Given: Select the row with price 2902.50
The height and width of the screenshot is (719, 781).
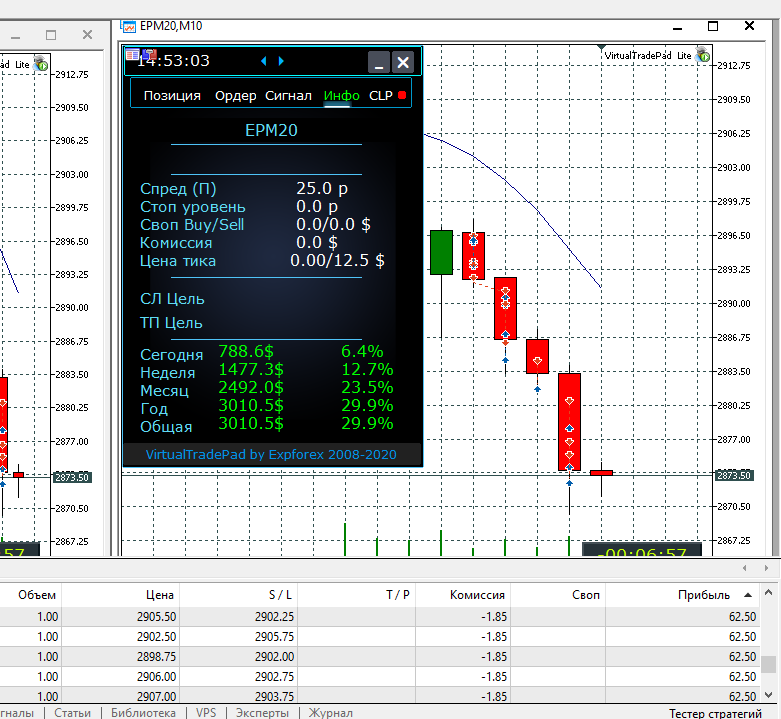Looking at the screenshot, I should [380, 636].
